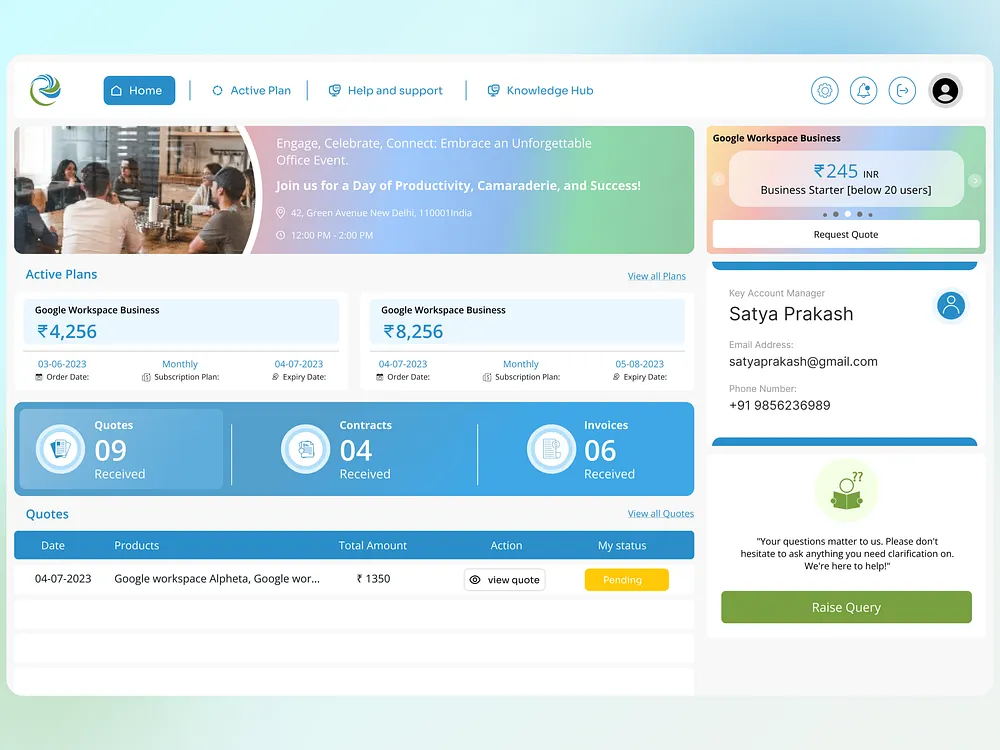
Task: Click the Key Account Manager avatar icon
Action: pos(951,306)
